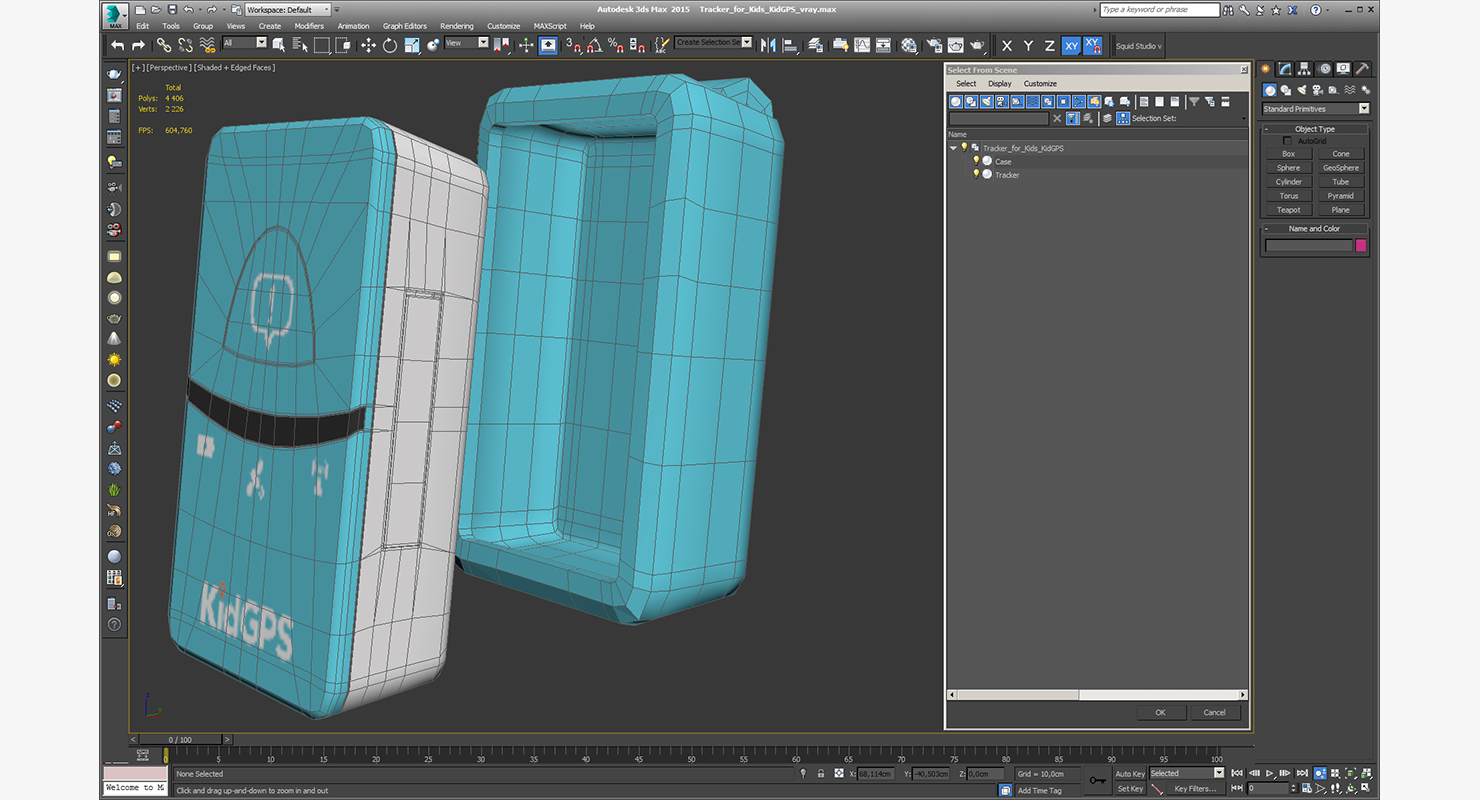Click the Teapot primitive button
The image size is (1480, 800).
[x=1289, y=210]
